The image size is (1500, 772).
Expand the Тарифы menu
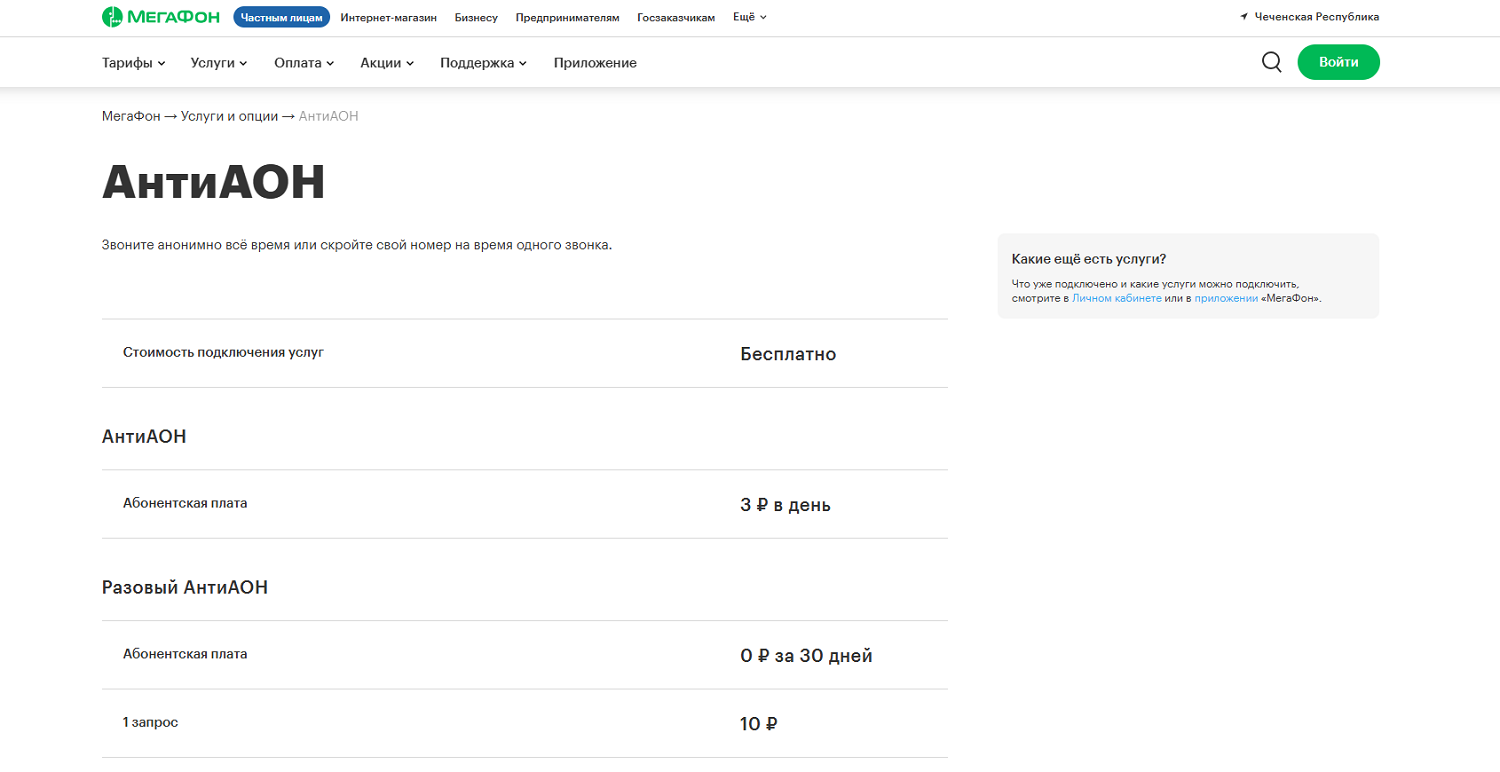[134, 63]
